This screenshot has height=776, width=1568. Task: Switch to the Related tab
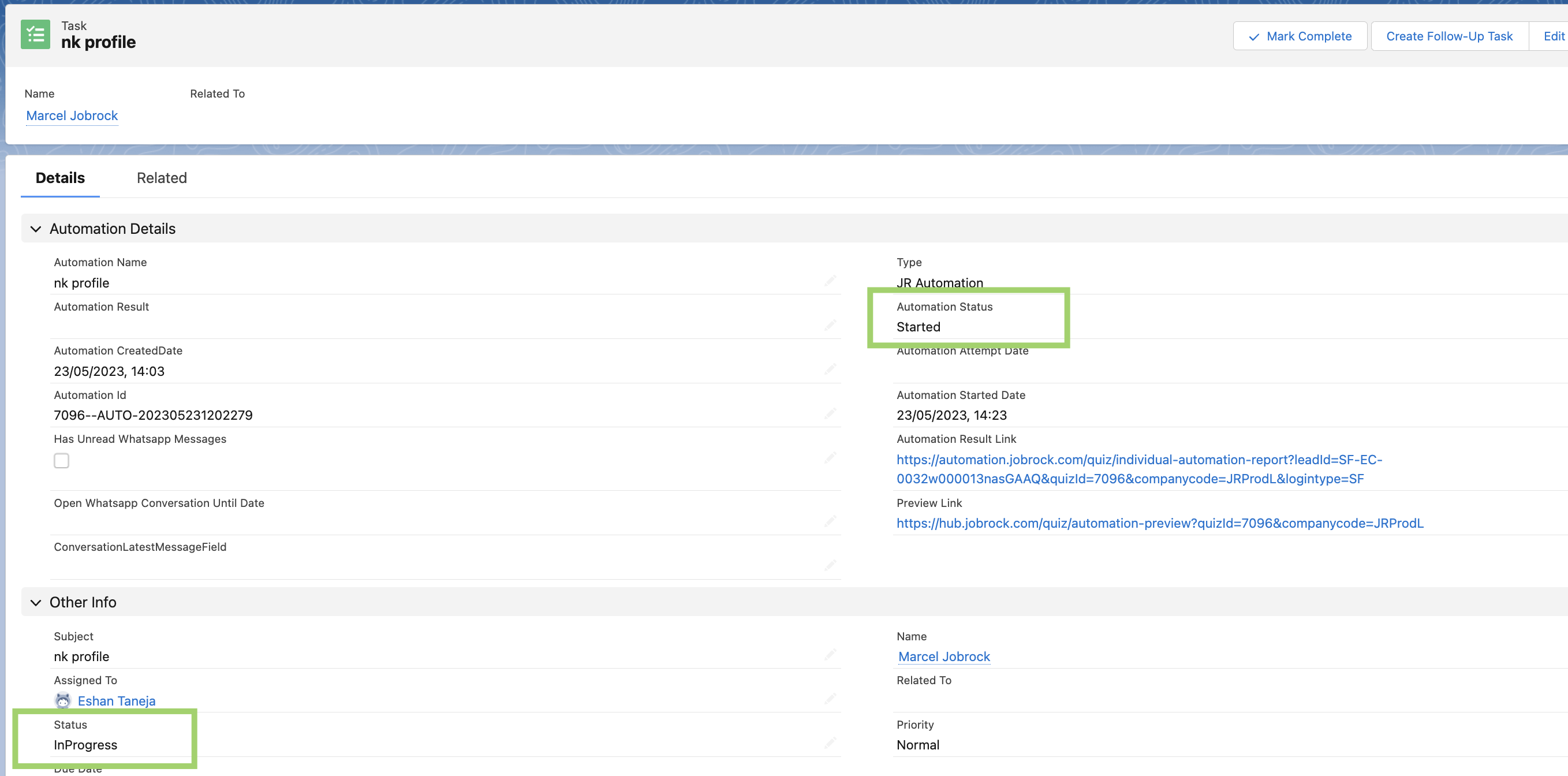click(161, 178)
